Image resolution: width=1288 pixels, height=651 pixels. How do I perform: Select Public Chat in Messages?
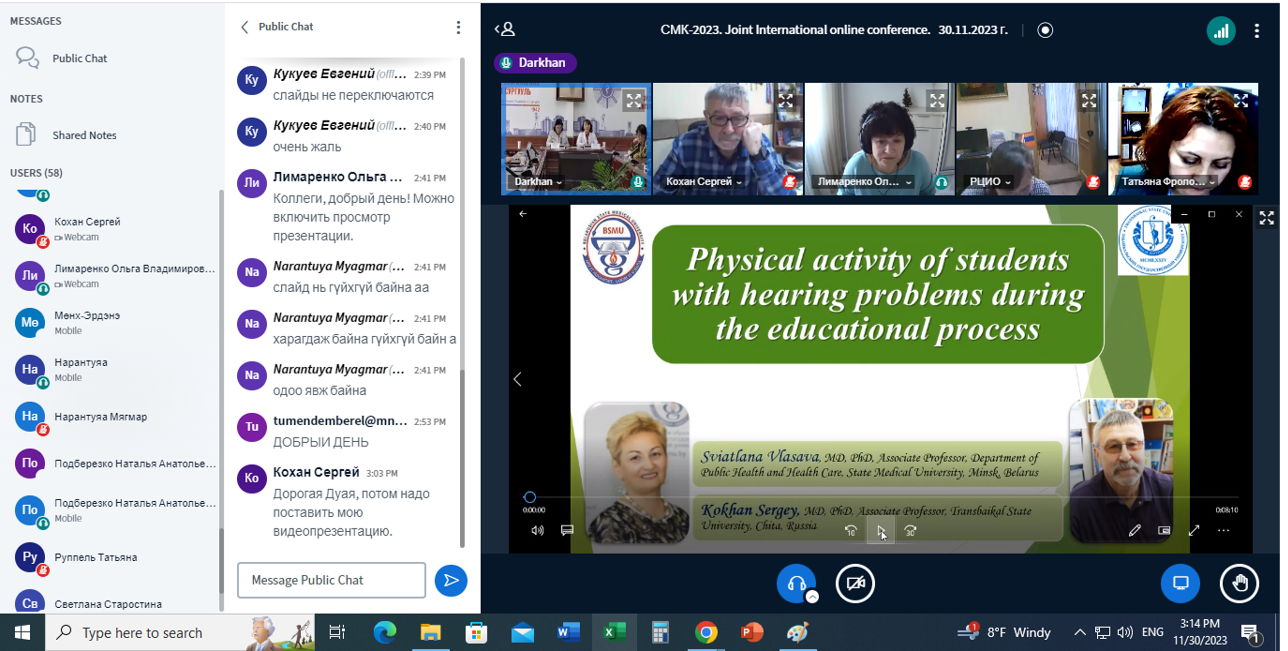(80, 58)
